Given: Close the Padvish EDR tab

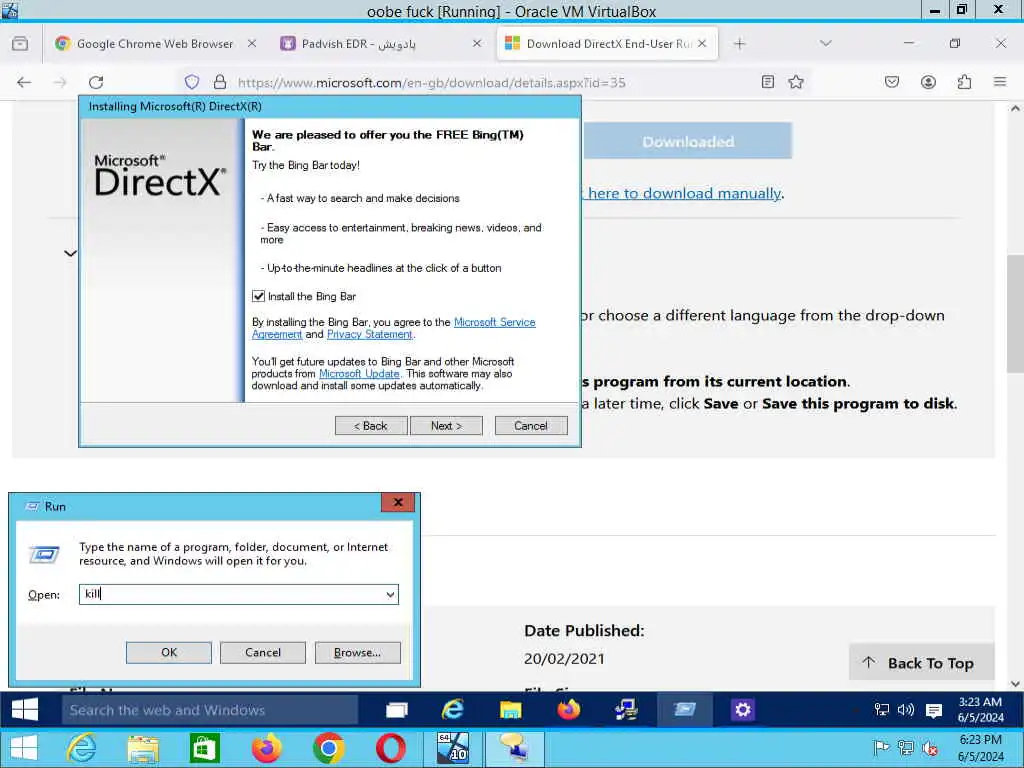Looking at the screenshot, I should click(x=477, y=44).
